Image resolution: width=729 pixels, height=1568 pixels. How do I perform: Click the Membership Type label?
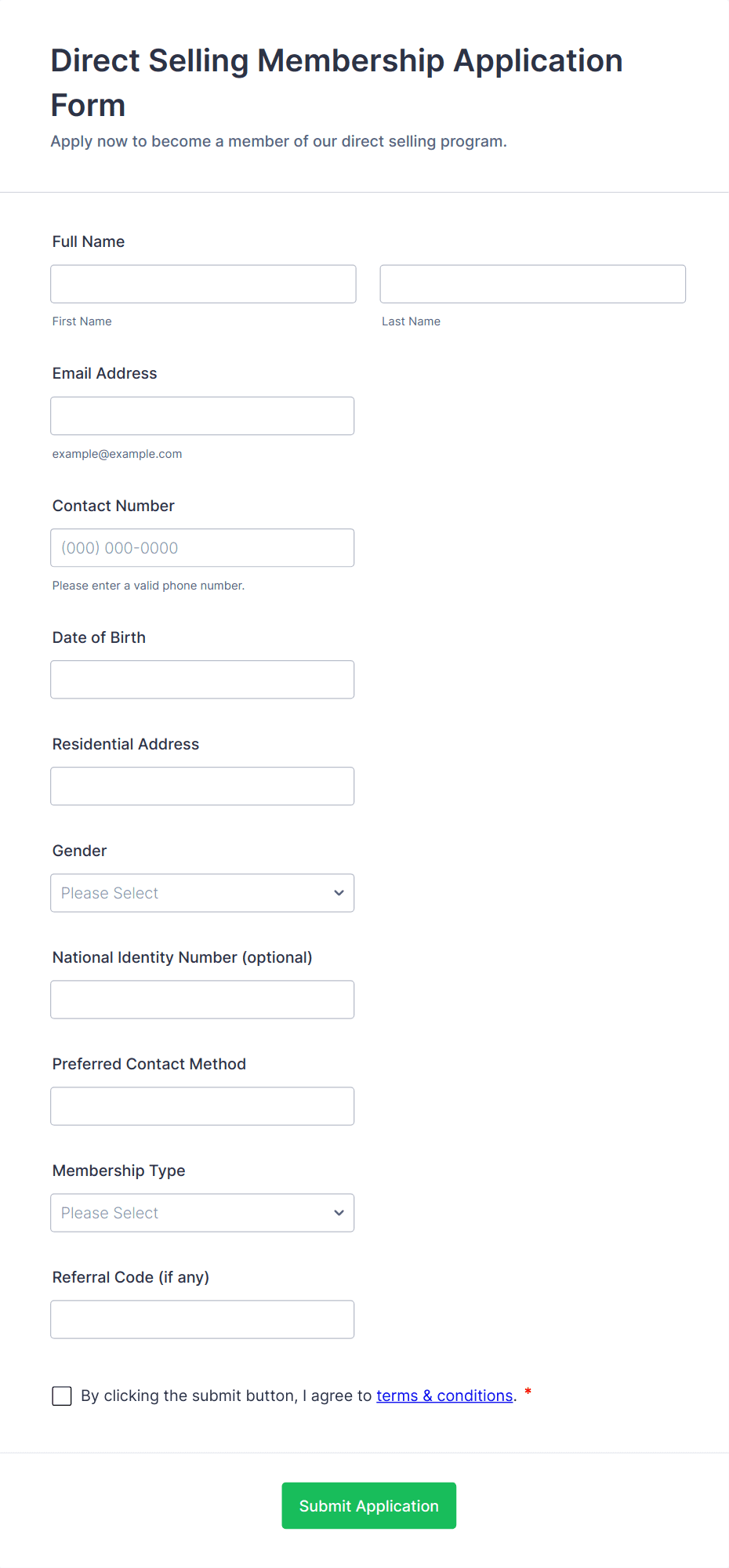[118, 1171]
